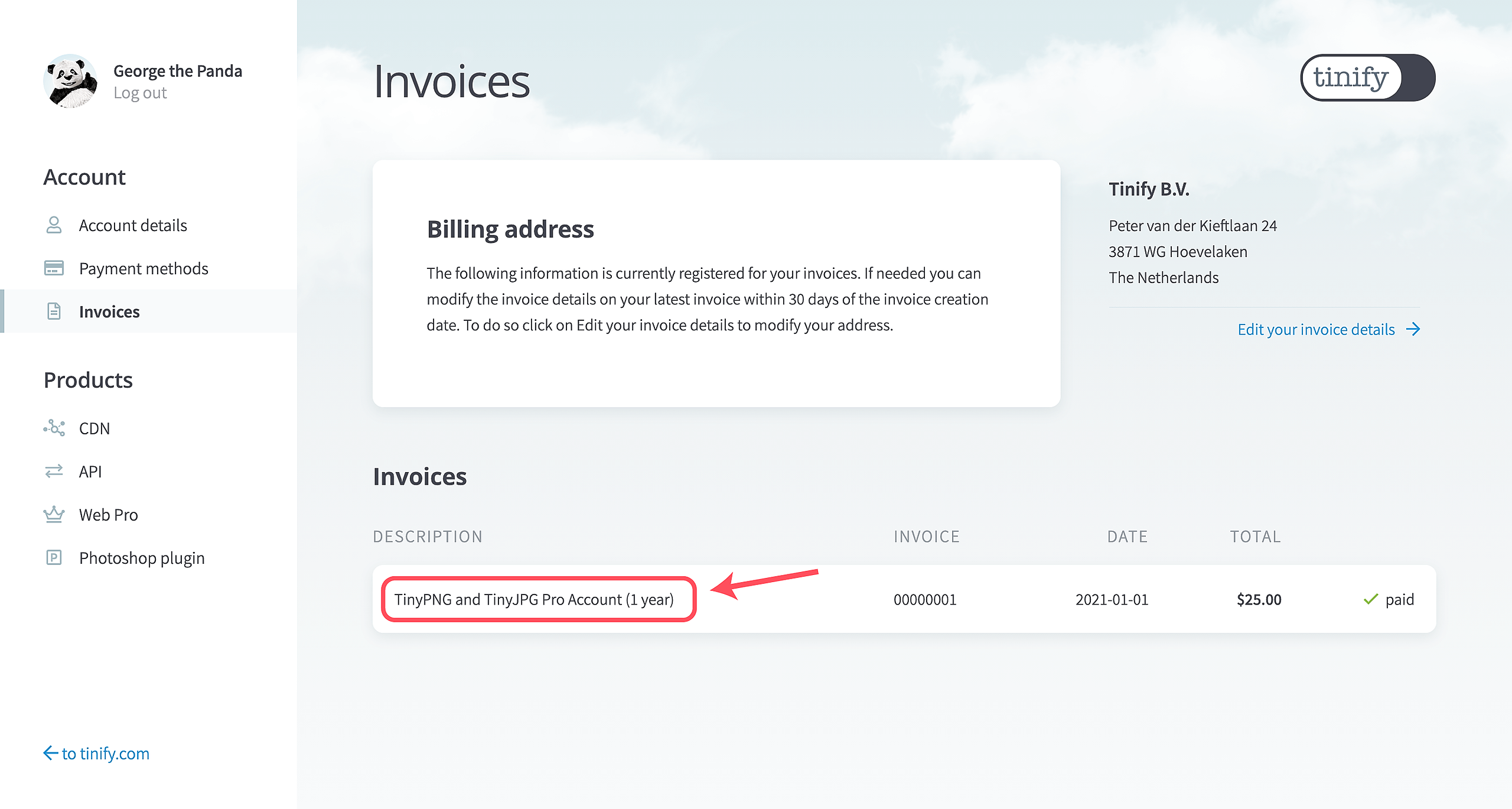Screen dimensions: 1512x809
Task: Click the Web Pro crown icon
Action: coord(54,514)
